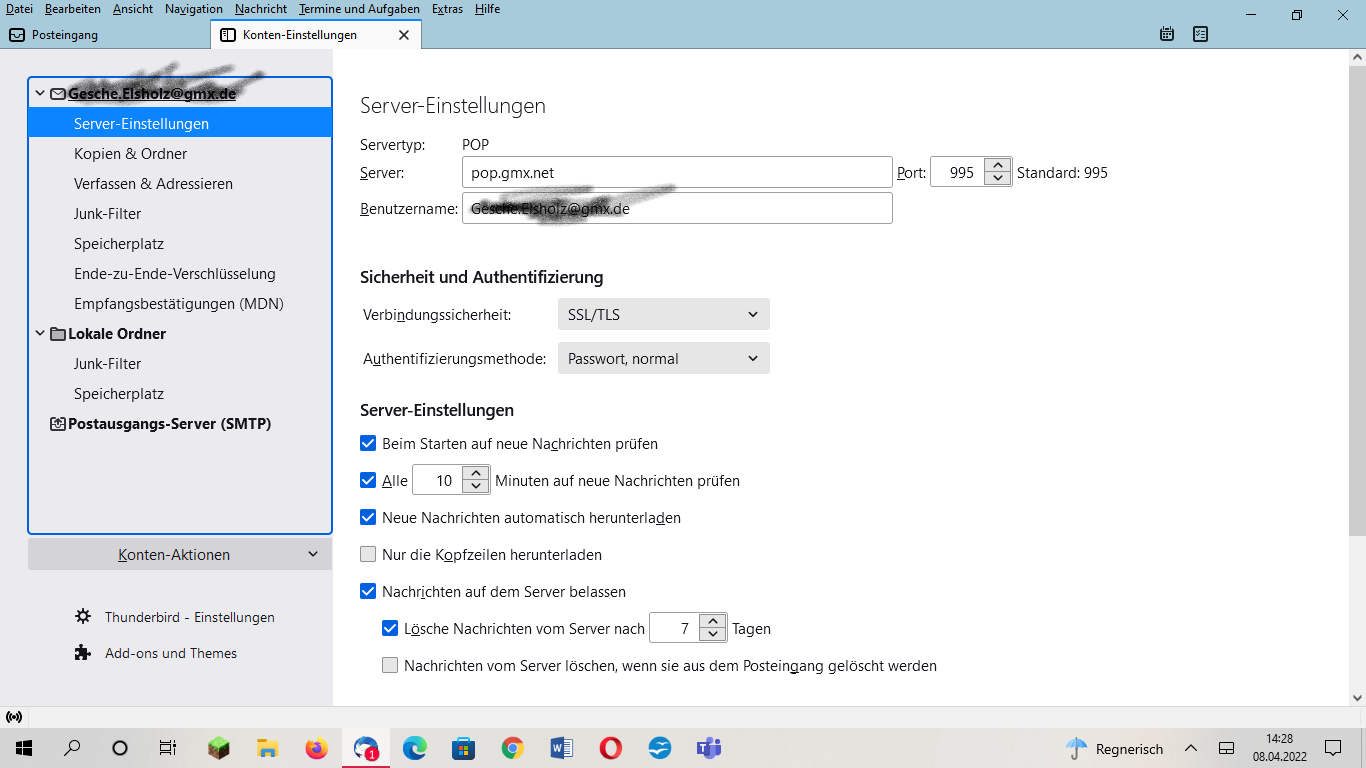Click the Server name input field
Image resolution: width=1366 pixels, height=768 pixels.
point(676,173)
